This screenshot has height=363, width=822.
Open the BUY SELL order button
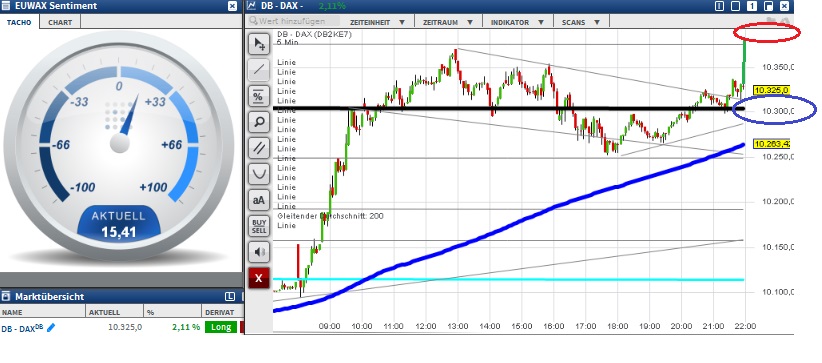click(x=259, y=226)
